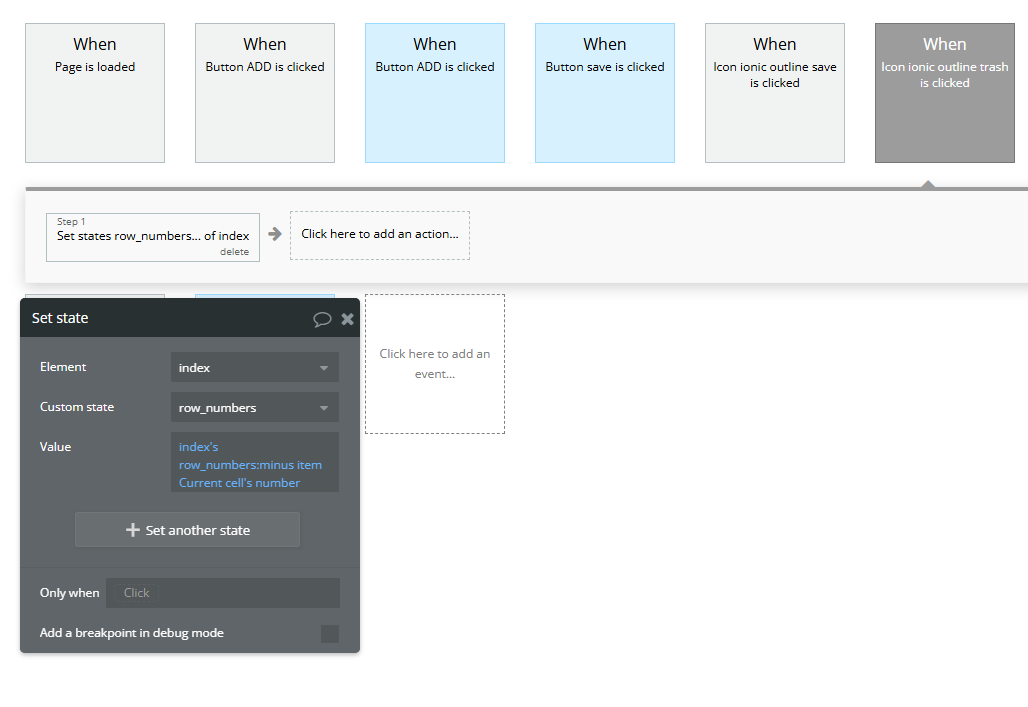The width and height of the screenshot is (1028, 707).
Task: Click here to add an event
Action: pyautogui.click(x=435, y=364)
